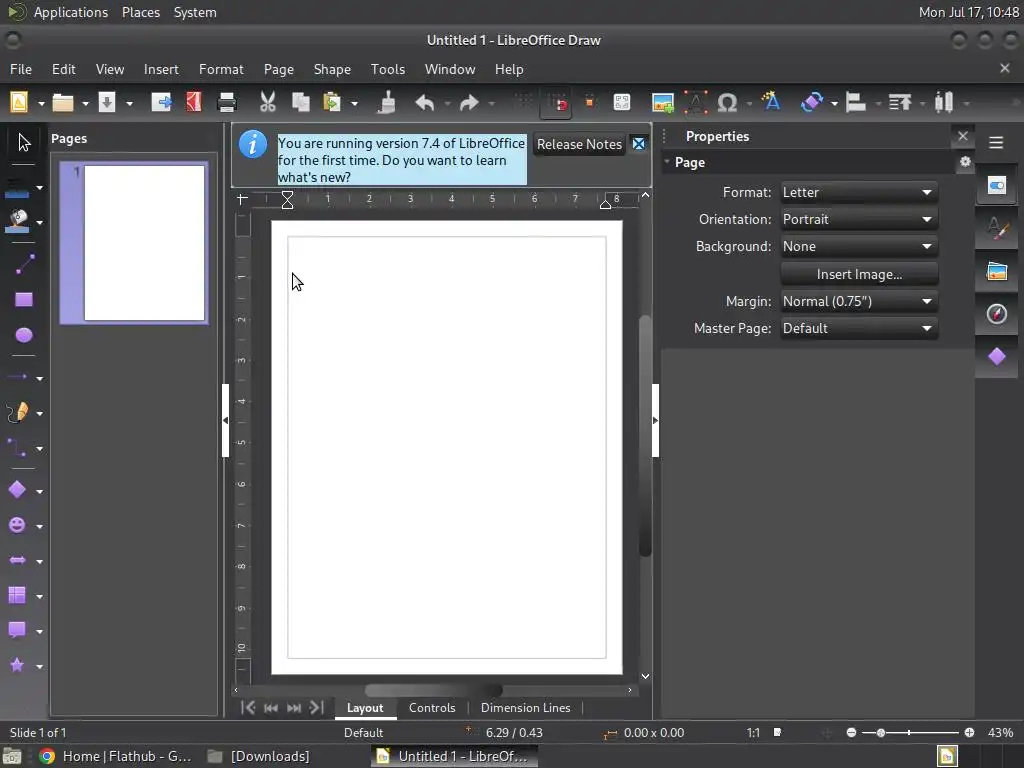Click the 43% zoom level in status bar
Viewport: 1024px width, 768px height.
(1000, 733)
